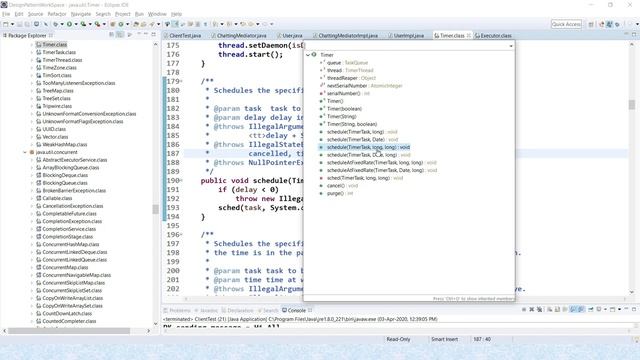
Task: Select Timer(String, boolean) constructor in outline
Action: coord(352,124)
